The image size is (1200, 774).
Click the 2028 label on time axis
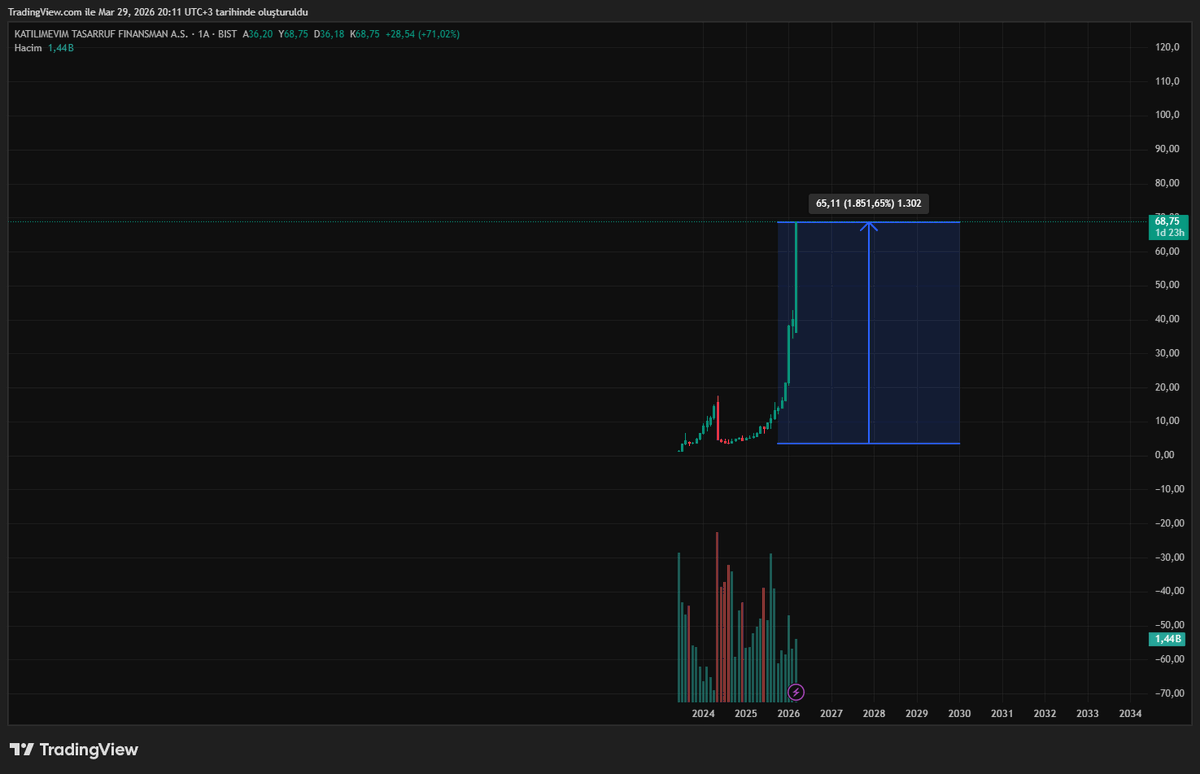click(x=874, y=714)
